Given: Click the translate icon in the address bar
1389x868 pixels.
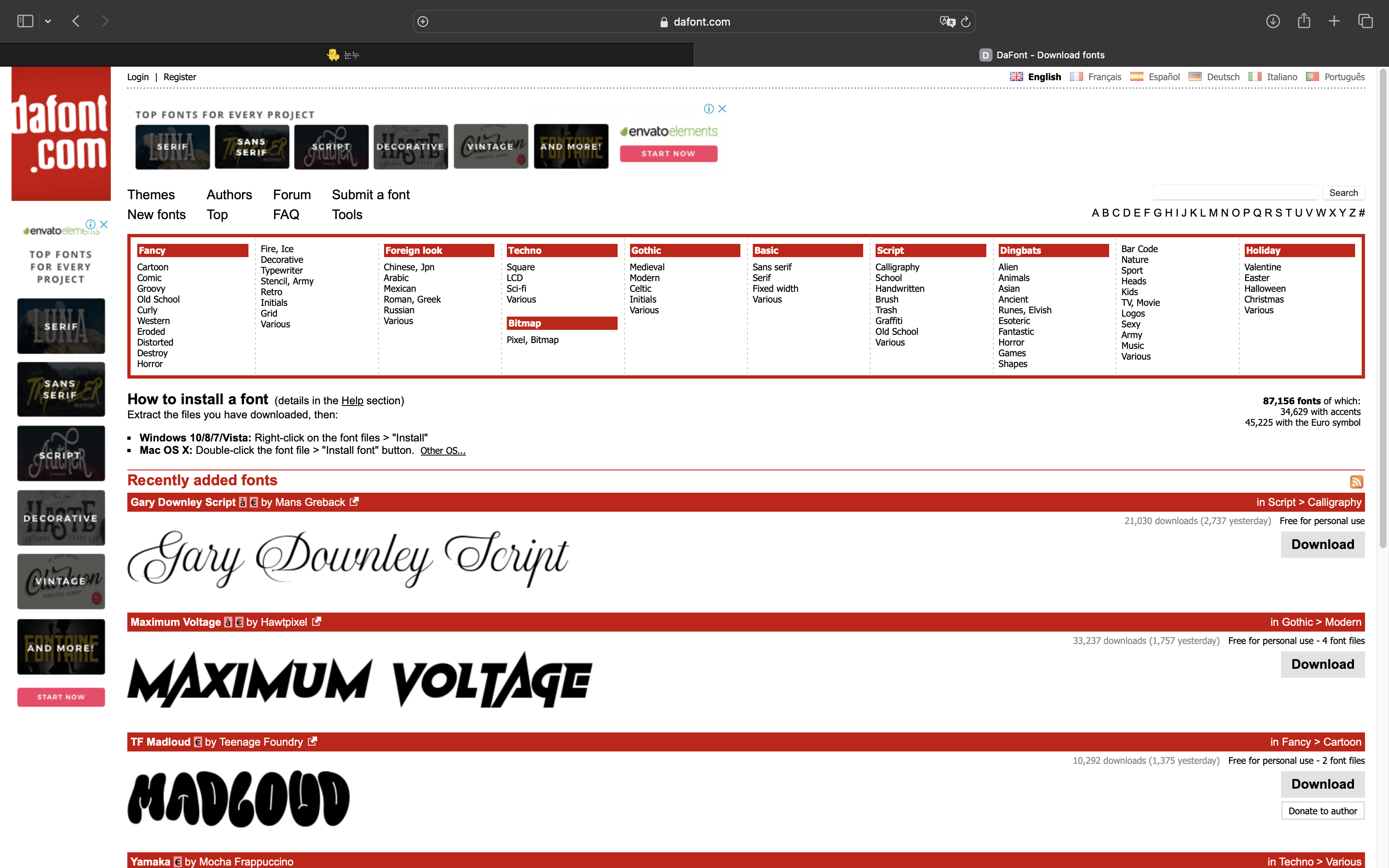Looking at the screenshot, I should (947, 22).
